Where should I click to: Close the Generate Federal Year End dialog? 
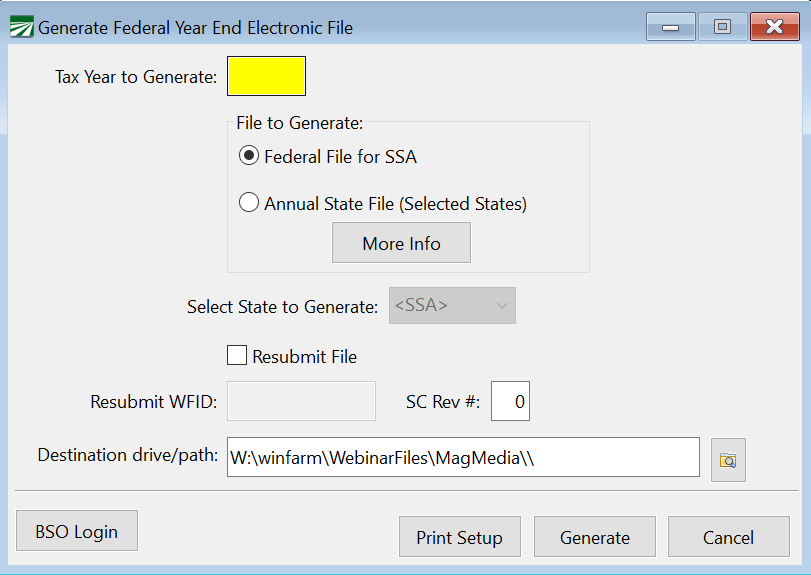coord(774,27)
